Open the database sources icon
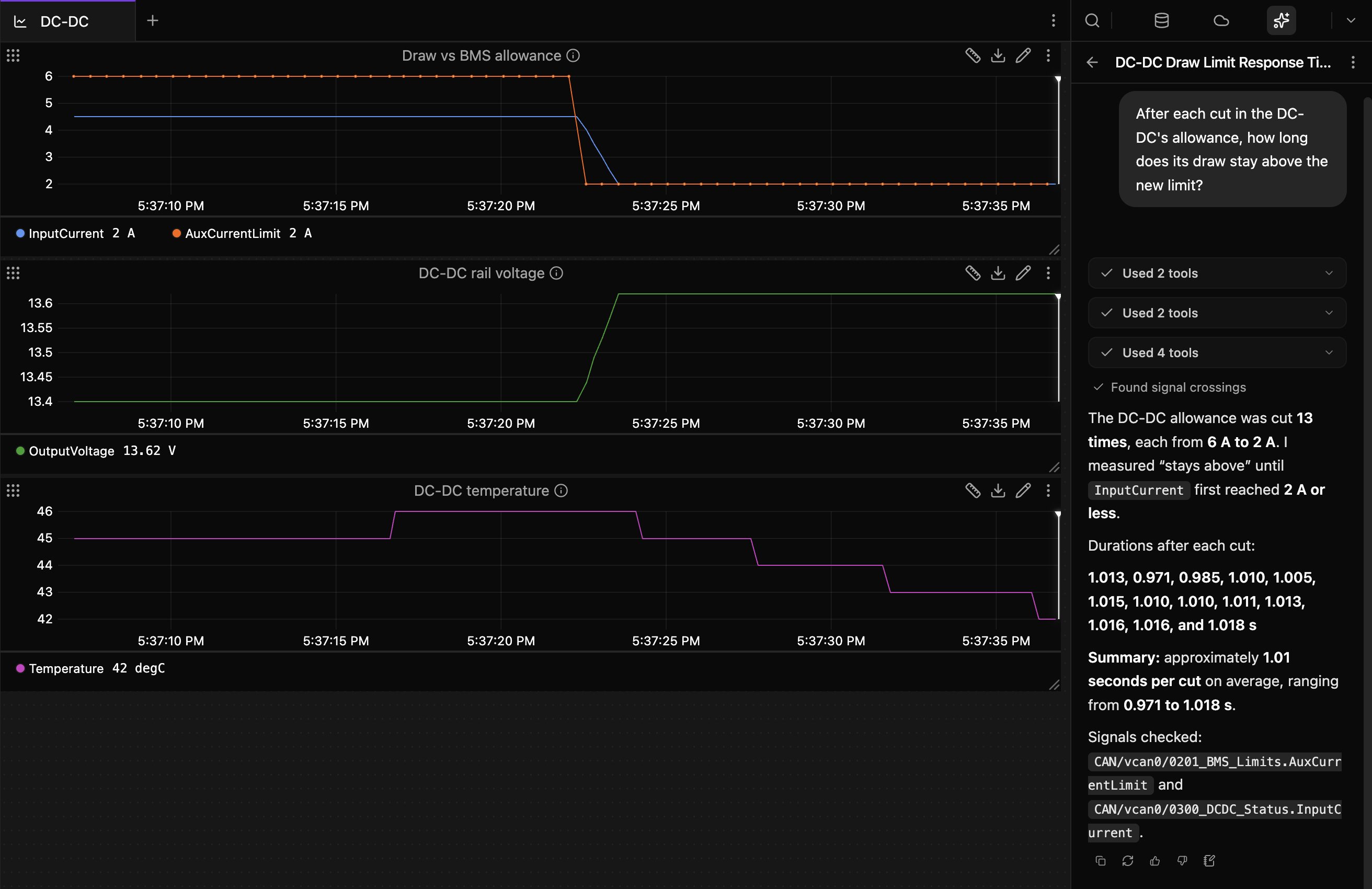Screen dimensions: 1372x889 1162,21
